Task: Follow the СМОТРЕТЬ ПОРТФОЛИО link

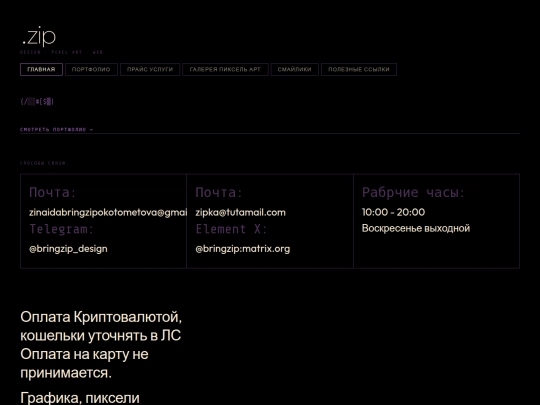Action: point(56,129)
